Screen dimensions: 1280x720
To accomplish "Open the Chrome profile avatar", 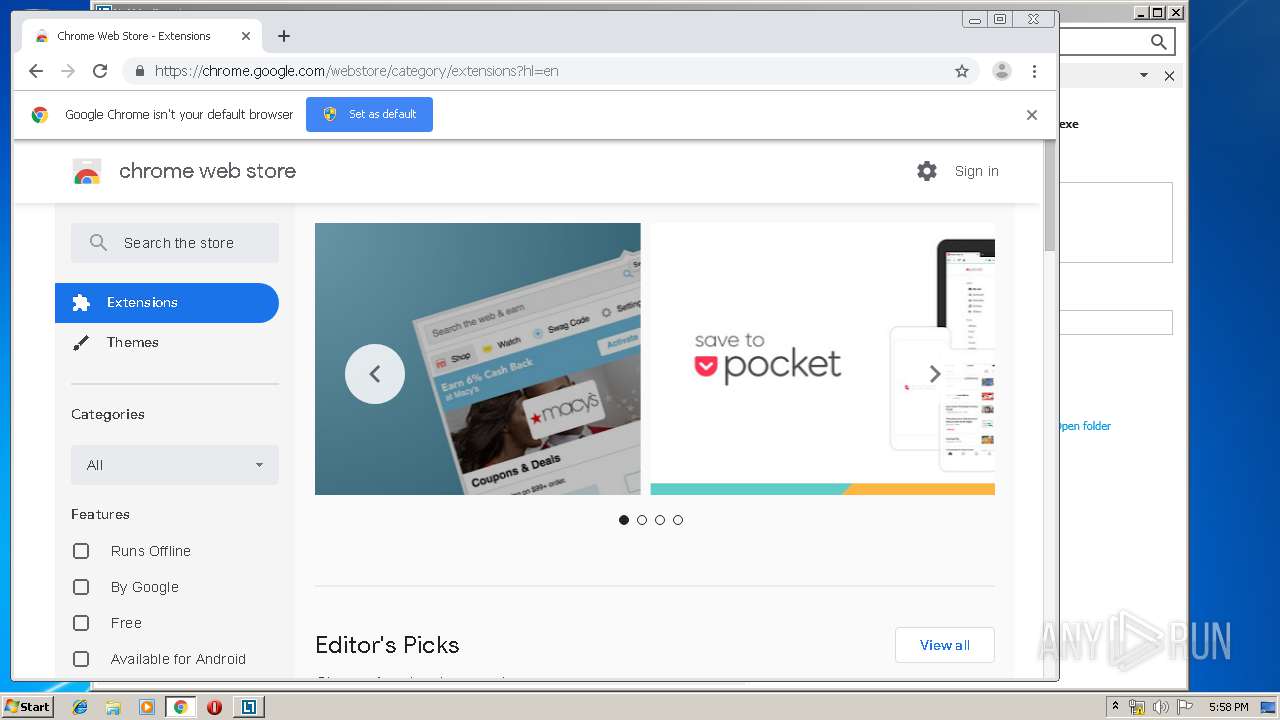I will (1001, 71).
